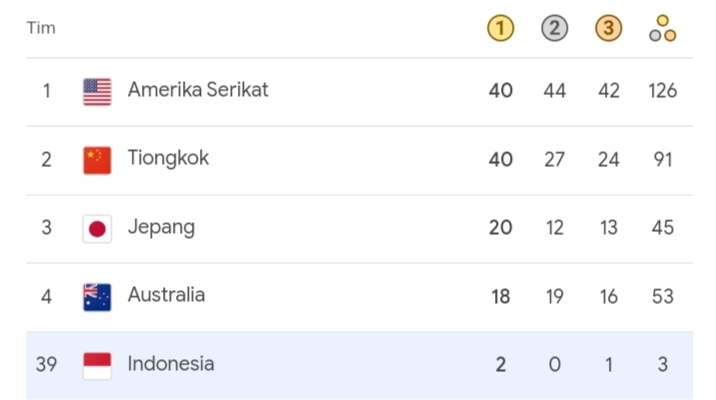Click the Indonesia flag icon
716x400 pixels.
pyautogui.click(x=97, y=365)
